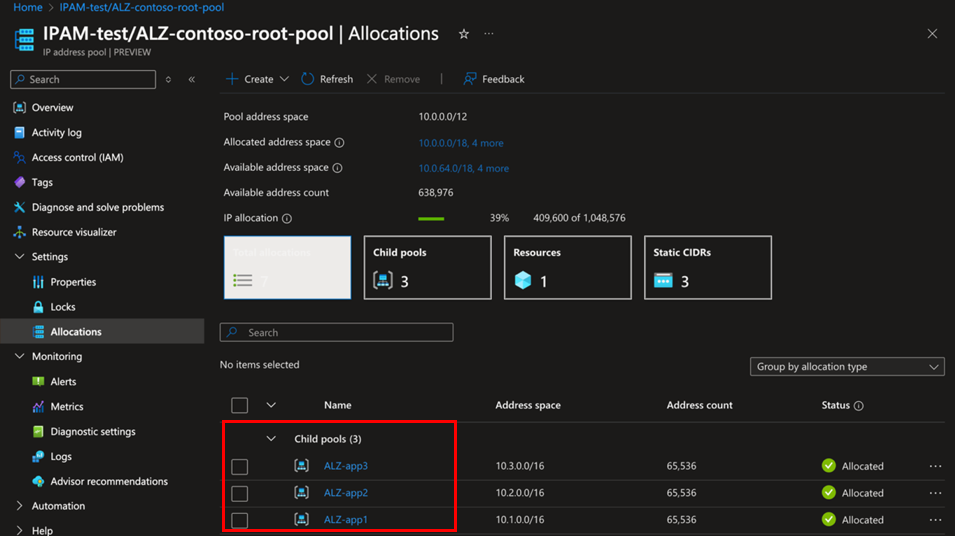
Task: Open row actions ellipsis for ALZ-app2
Action: [x=936, y=493]
